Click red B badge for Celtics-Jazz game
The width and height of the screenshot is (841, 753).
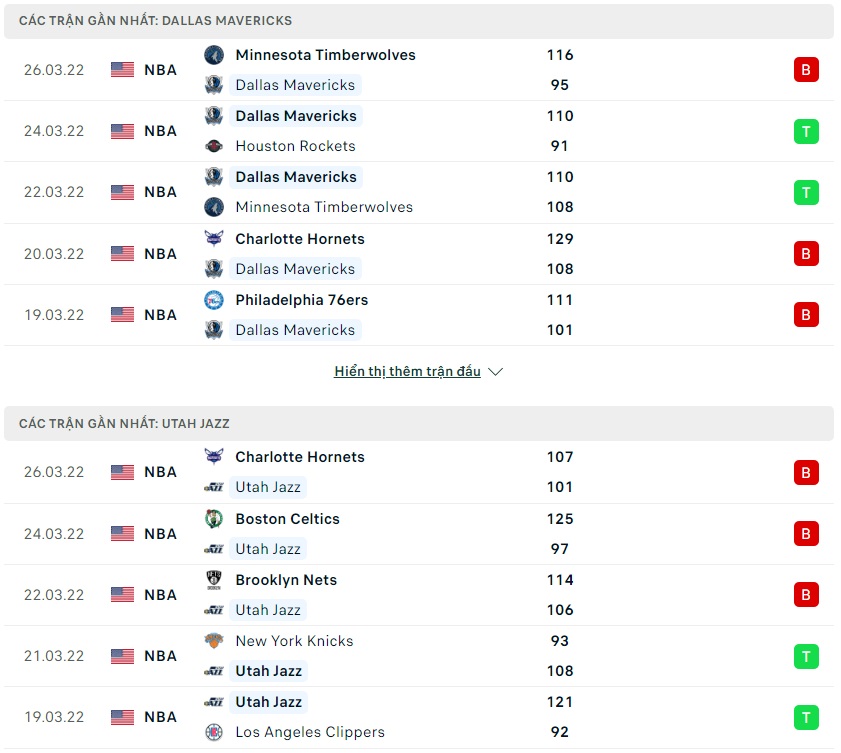point(806,534)
